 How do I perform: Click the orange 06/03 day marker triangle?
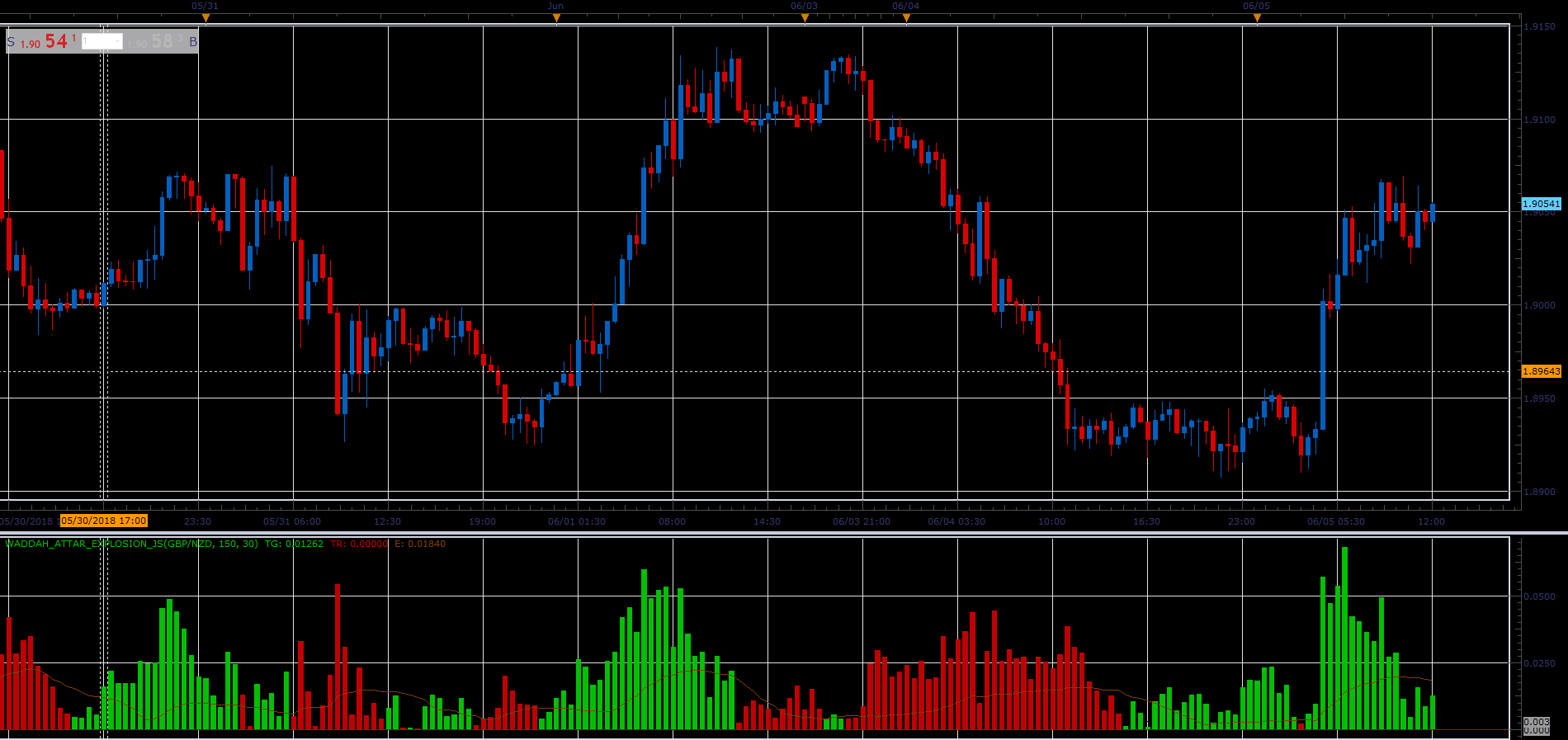tap(805, 17)
